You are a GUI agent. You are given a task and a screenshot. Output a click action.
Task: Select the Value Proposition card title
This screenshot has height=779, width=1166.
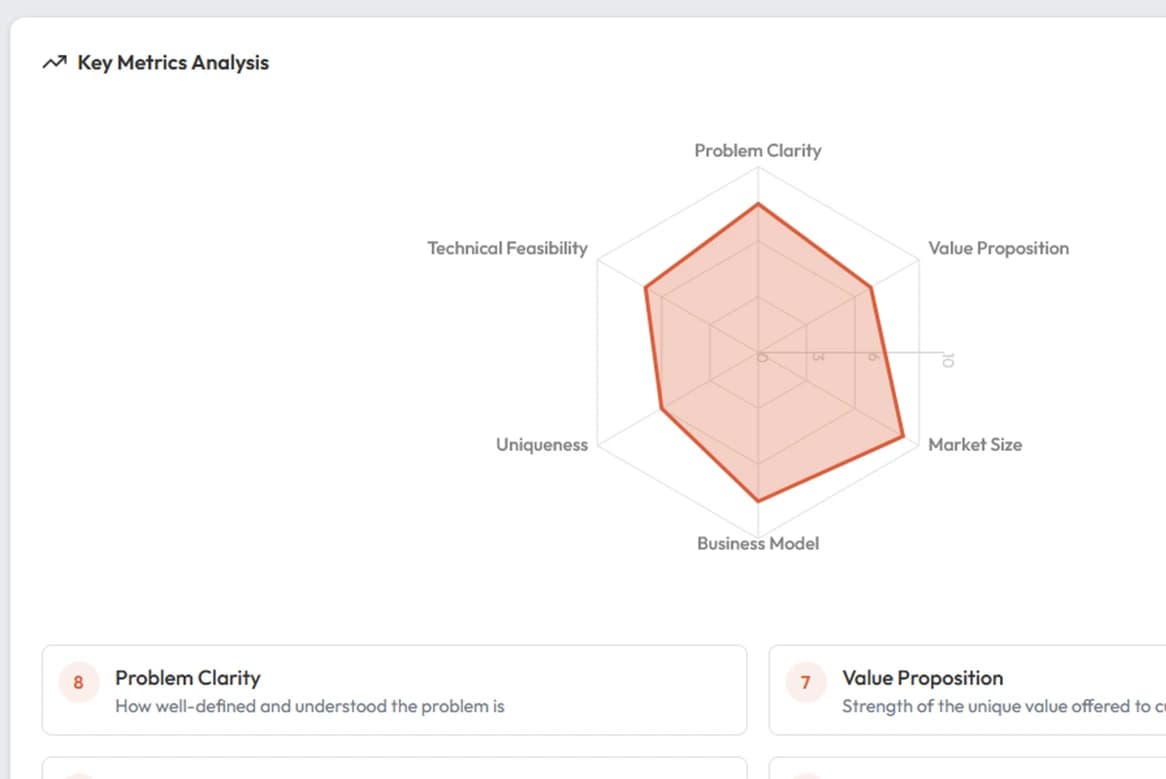pyautogui.click(x=922, y=678)
